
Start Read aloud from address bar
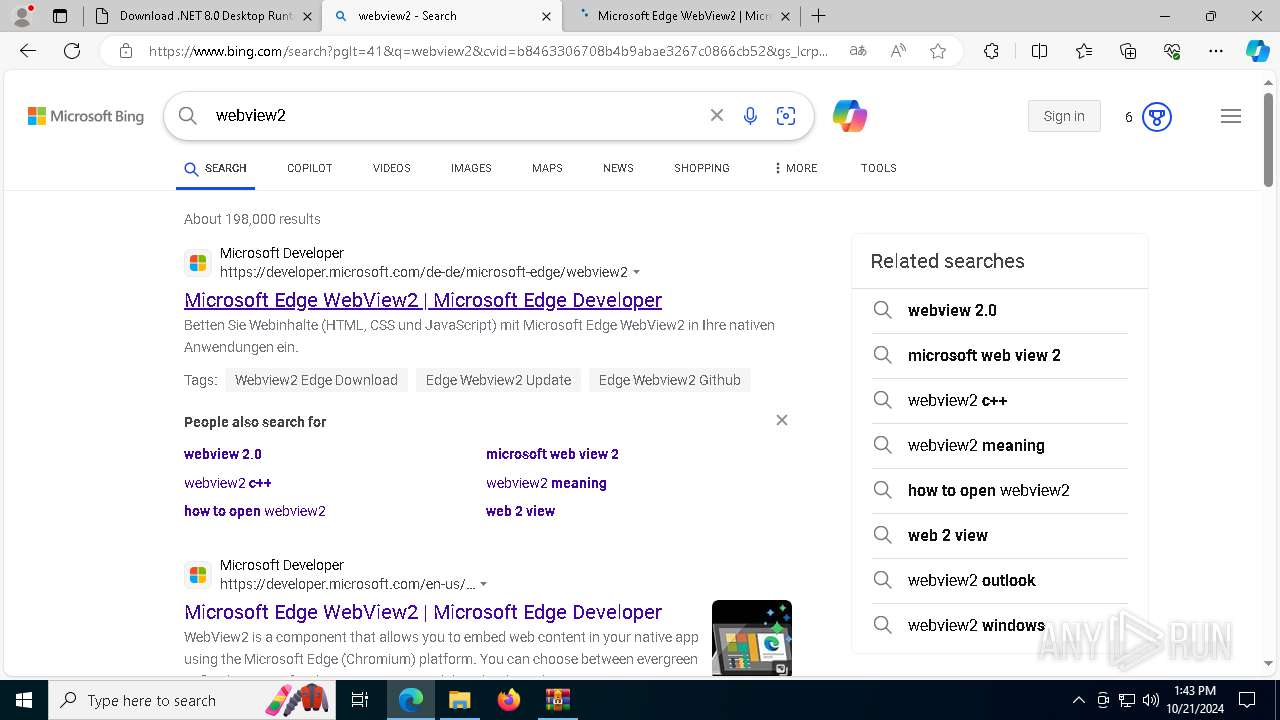point(898,51)
